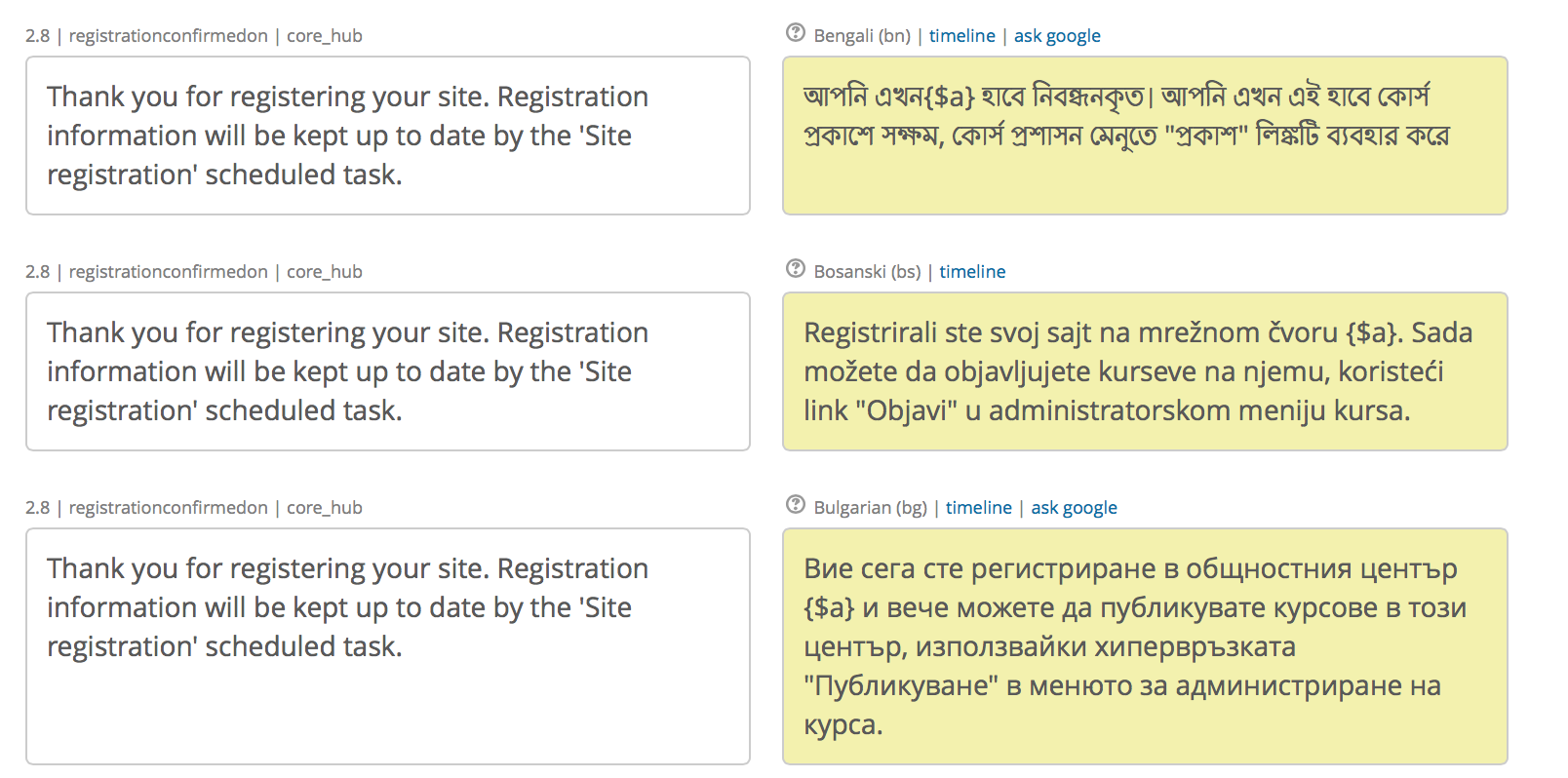Open timeline link for Bulgarian

[x=978, y=508]
